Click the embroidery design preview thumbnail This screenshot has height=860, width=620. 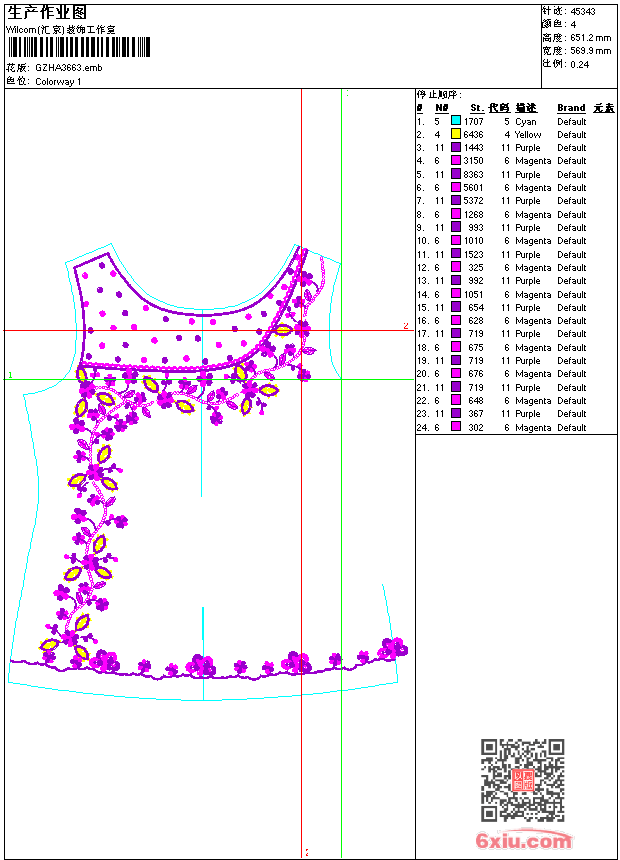(208, 470)
